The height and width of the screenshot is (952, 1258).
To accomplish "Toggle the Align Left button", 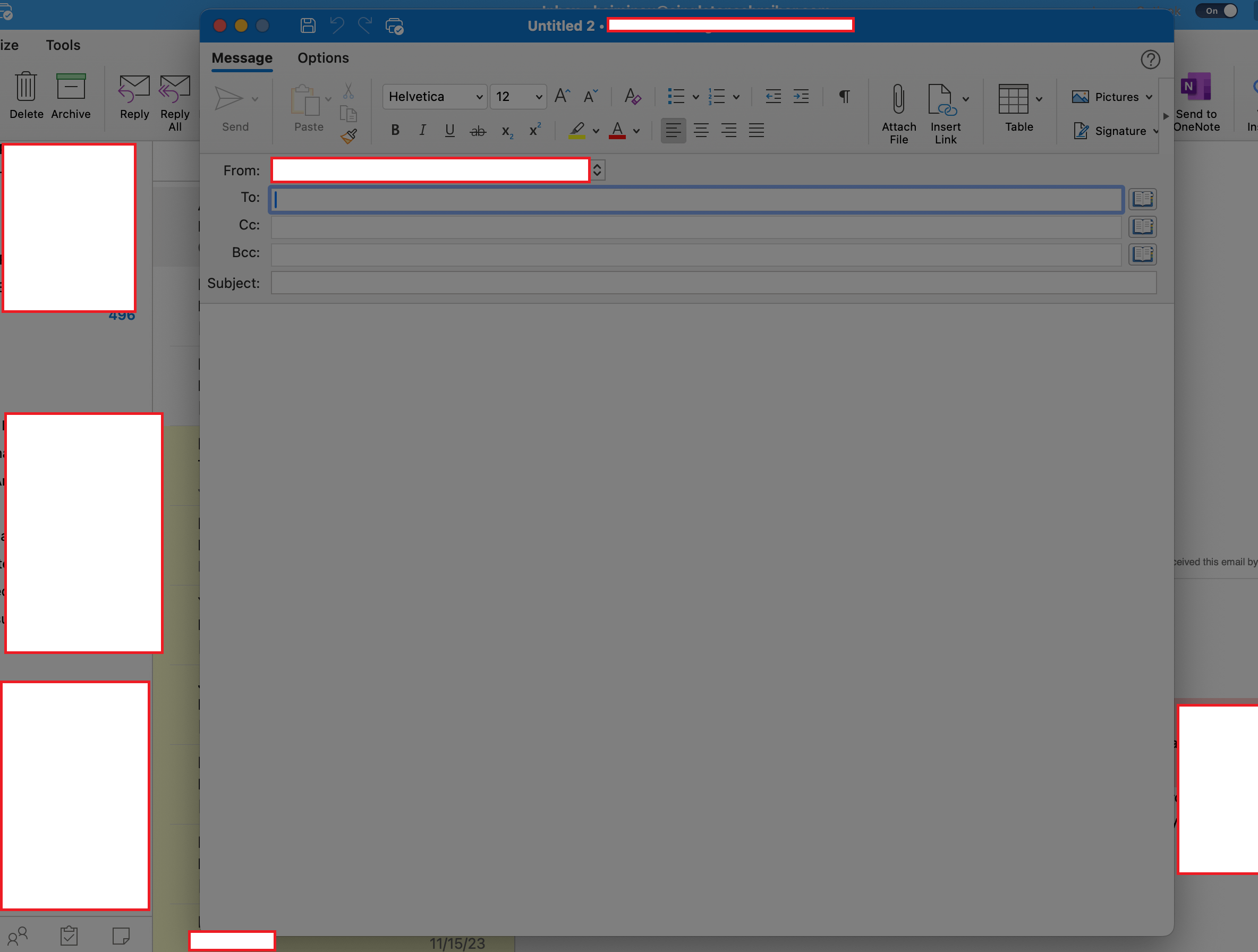I will tap(673, 131).
